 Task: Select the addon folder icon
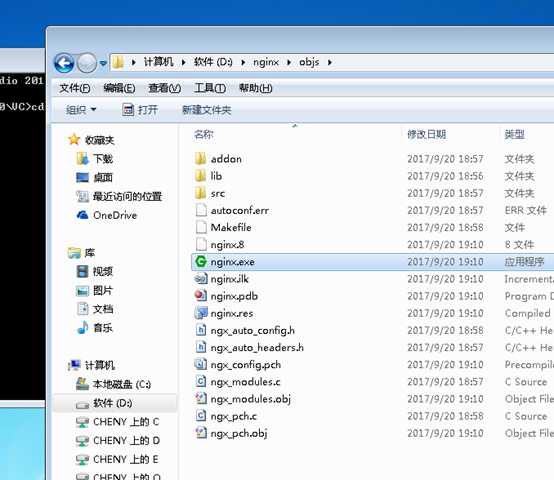pyautogui.click(x=201, y=158)
